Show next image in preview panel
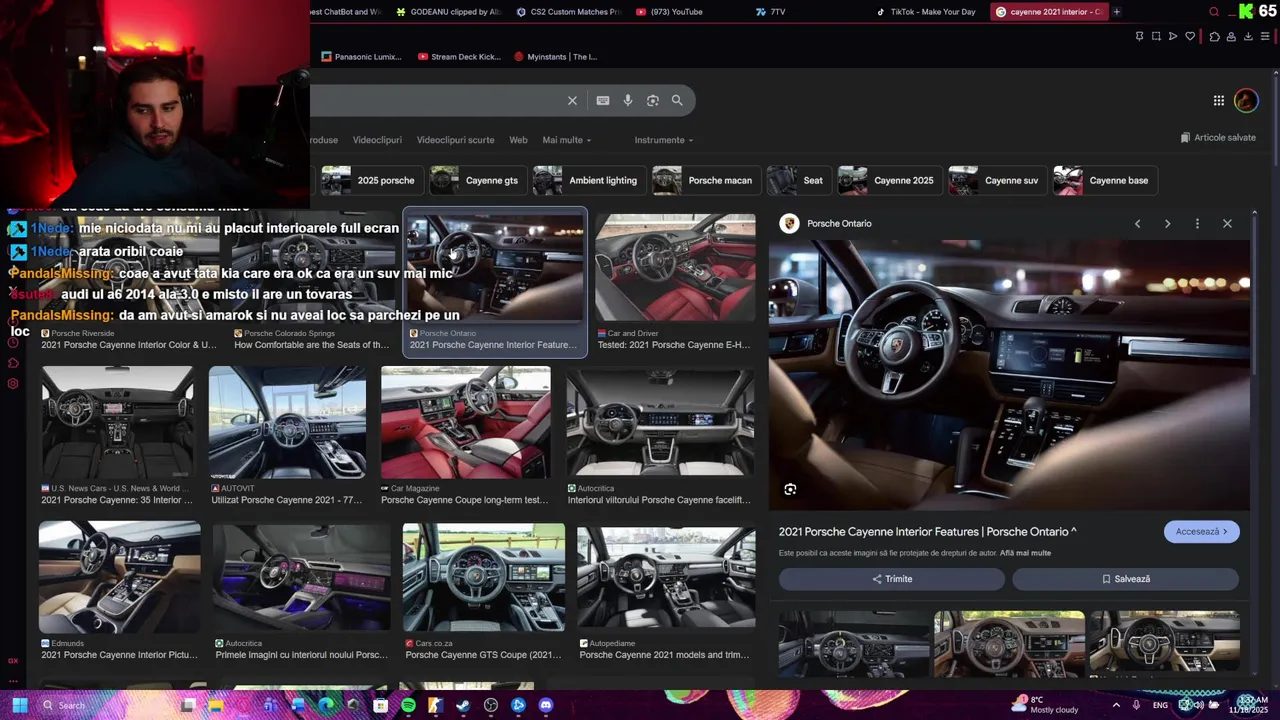This screenshot has height=720, width=1280. click(x=1167, y=223)
